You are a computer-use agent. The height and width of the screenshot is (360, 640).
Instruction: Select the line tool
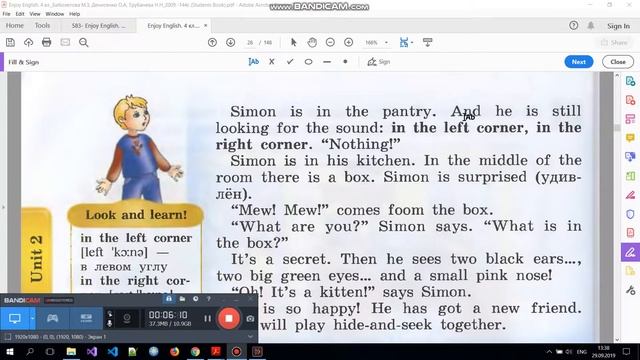(327, 62)
